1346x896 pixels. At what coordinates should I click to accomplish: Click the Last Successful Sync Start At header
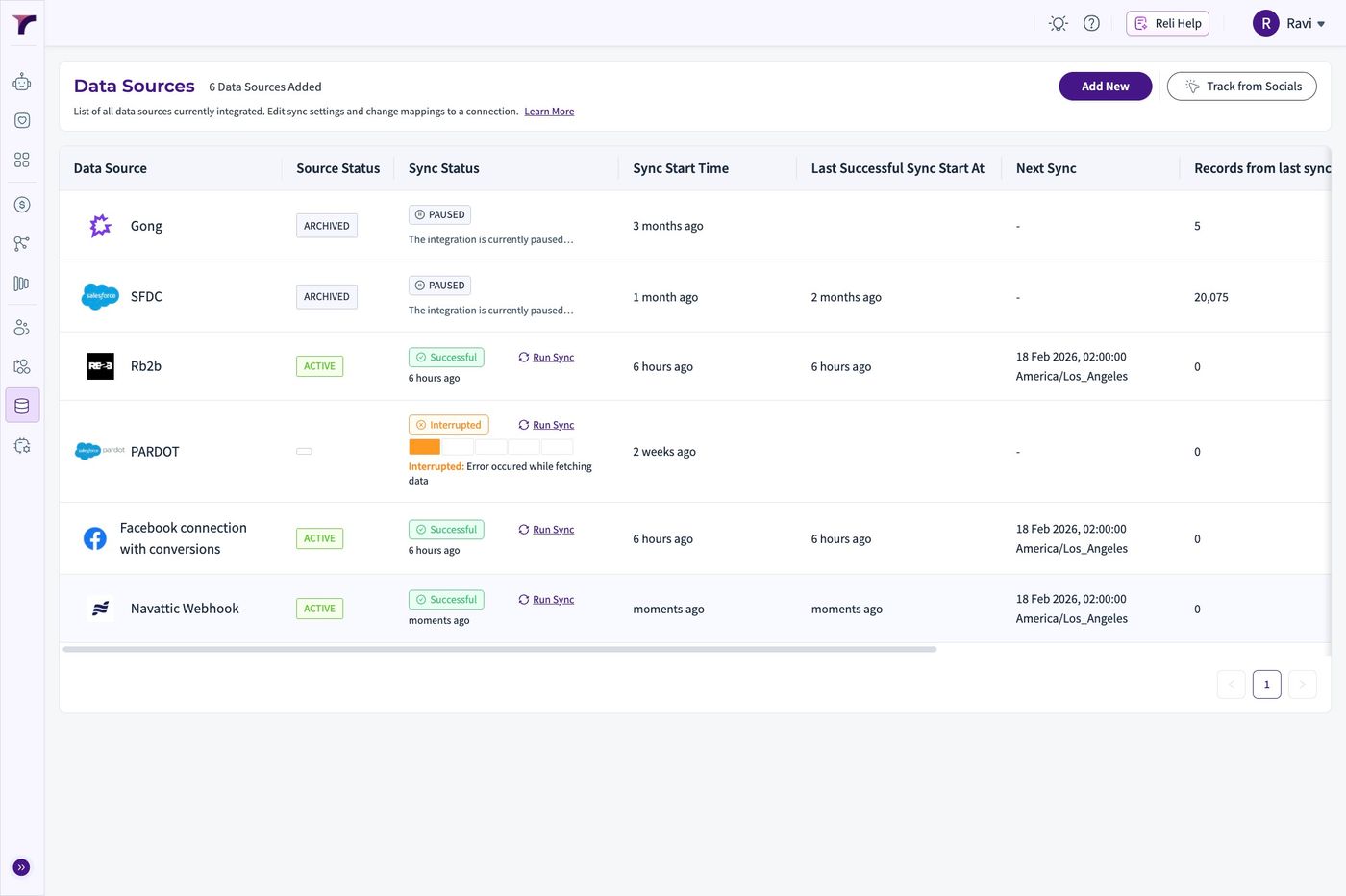(x=897, y=168)
